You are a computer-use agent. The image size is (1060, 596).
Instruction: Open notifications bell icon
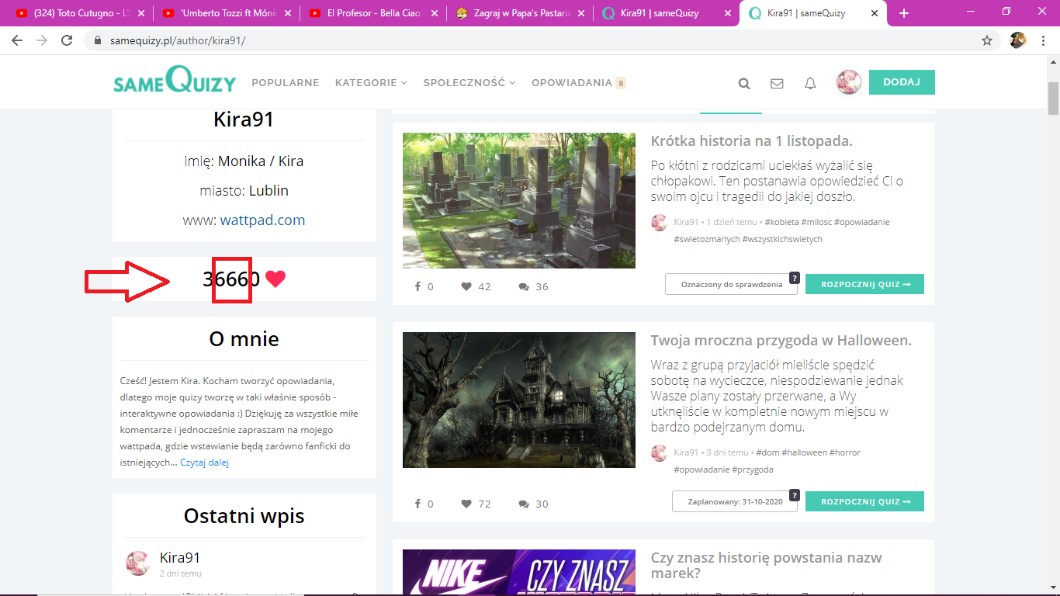(810, 84)
